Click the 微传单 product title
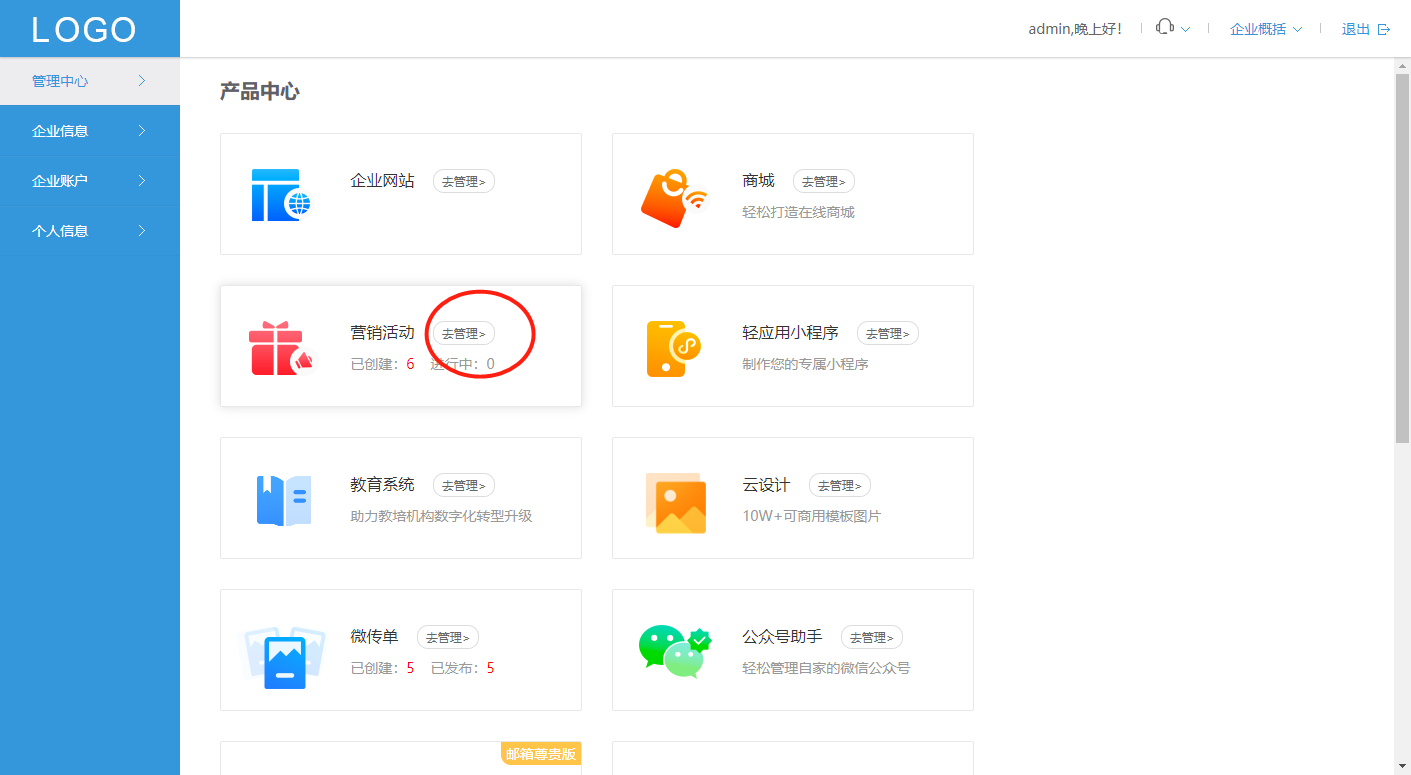Screen dimensions: 1411x775 click(x=374, y=637)
